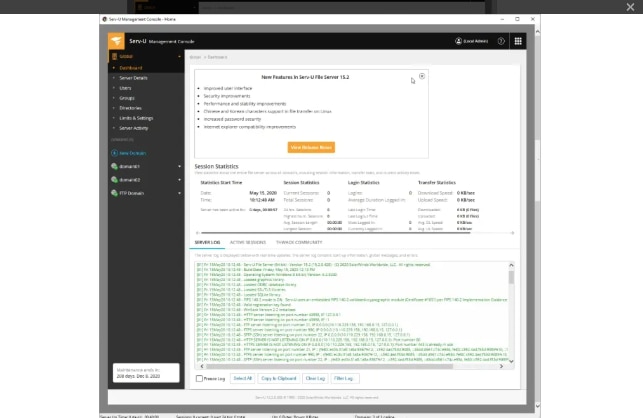The height and width of the screenshot is (418, 643).
Task: Open Users in the sidebar
Action: (x=125, y=88)
